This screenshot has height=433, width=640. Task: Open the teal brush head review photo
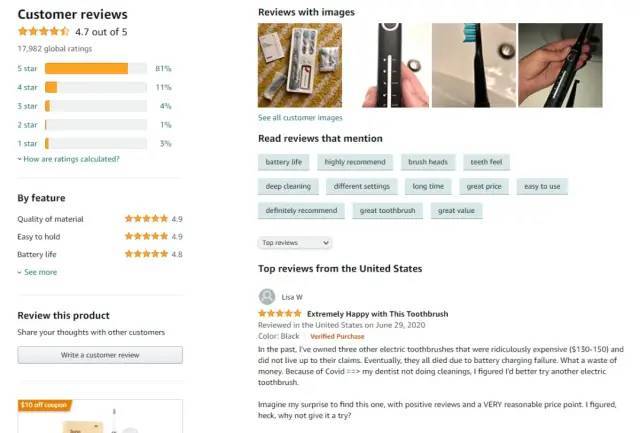(473, 65)
